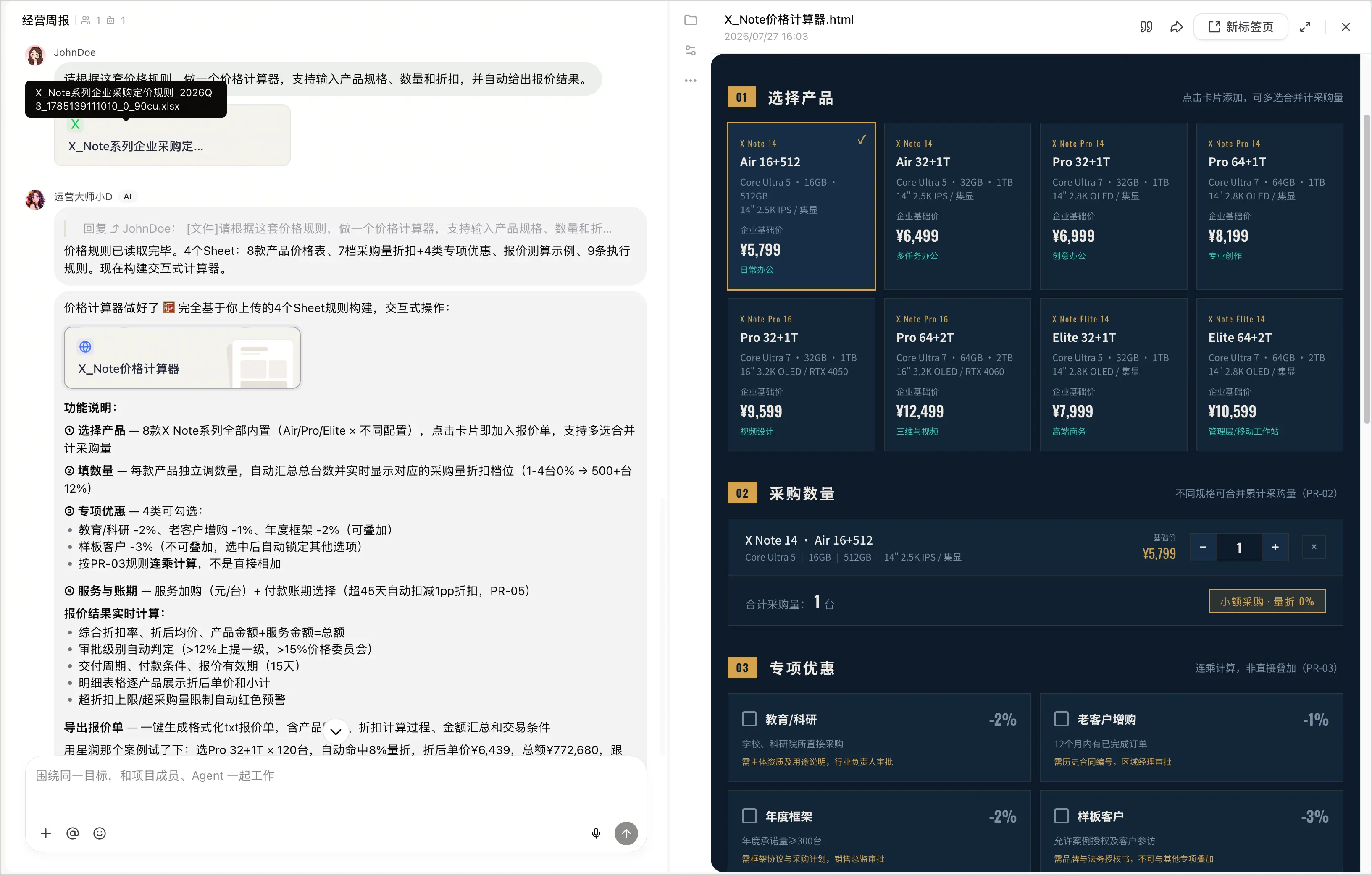Viewport: 1372px width, 875px height.
Task: Expand preview to fullscreen
Action: click(1305, 27)
